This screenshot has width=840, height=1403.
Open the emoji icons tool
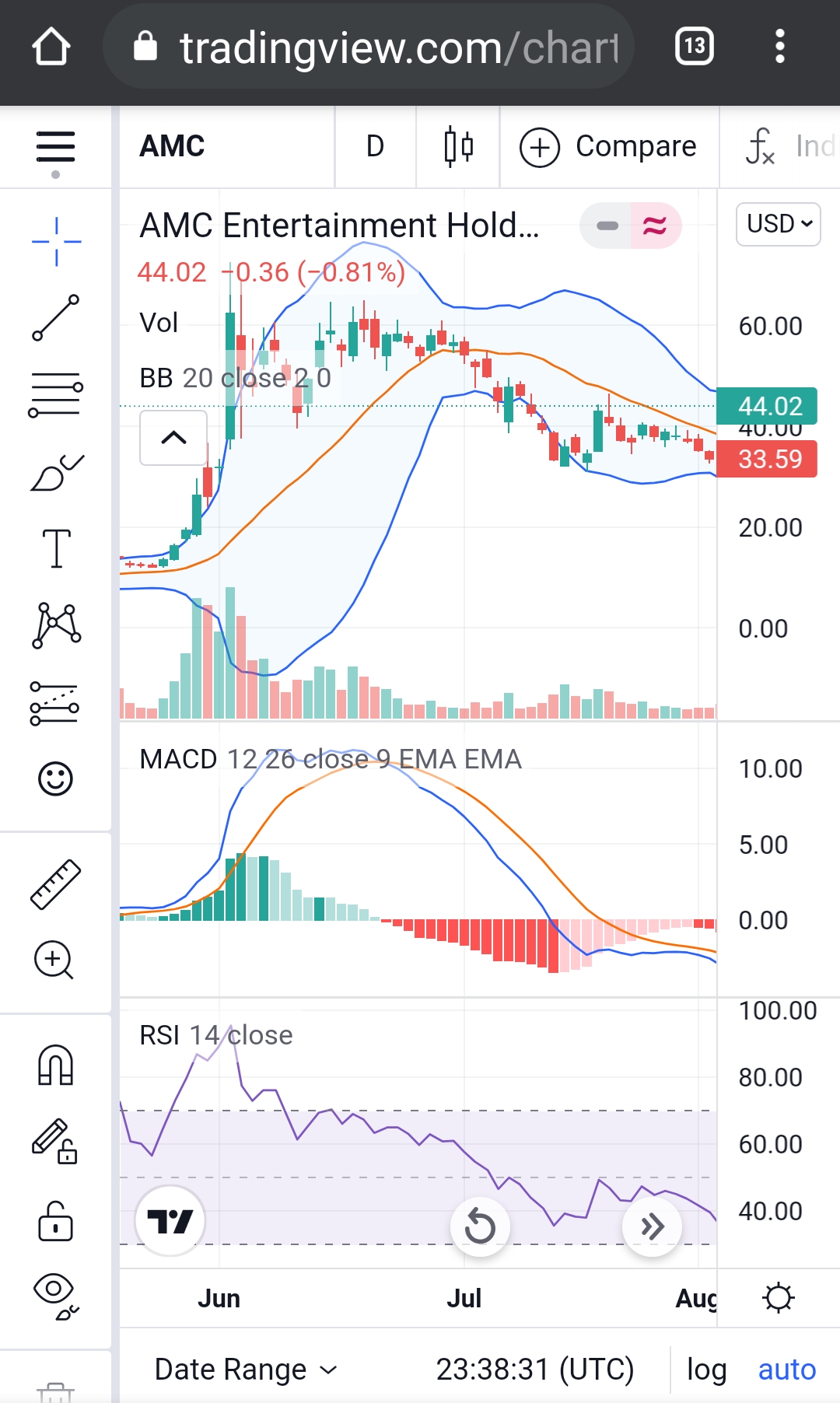click(55, 778)
